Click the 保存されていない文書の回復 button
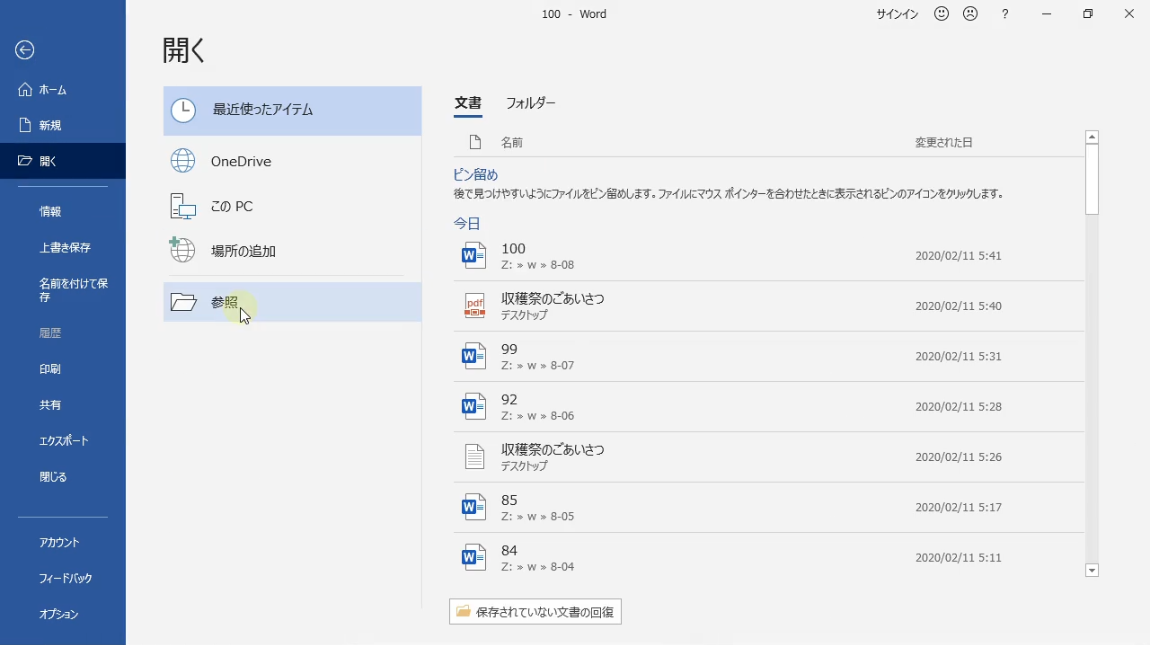This screenshot has width=1150, height=645. pos(535,611)
